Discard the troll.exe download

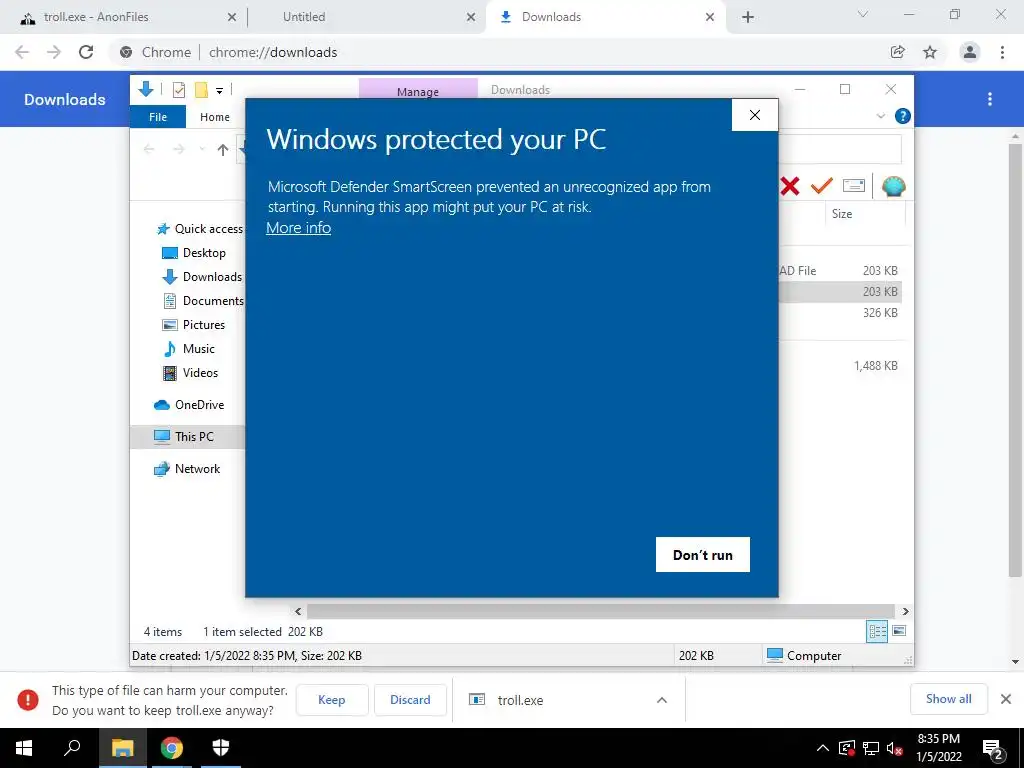coord(410,699)
